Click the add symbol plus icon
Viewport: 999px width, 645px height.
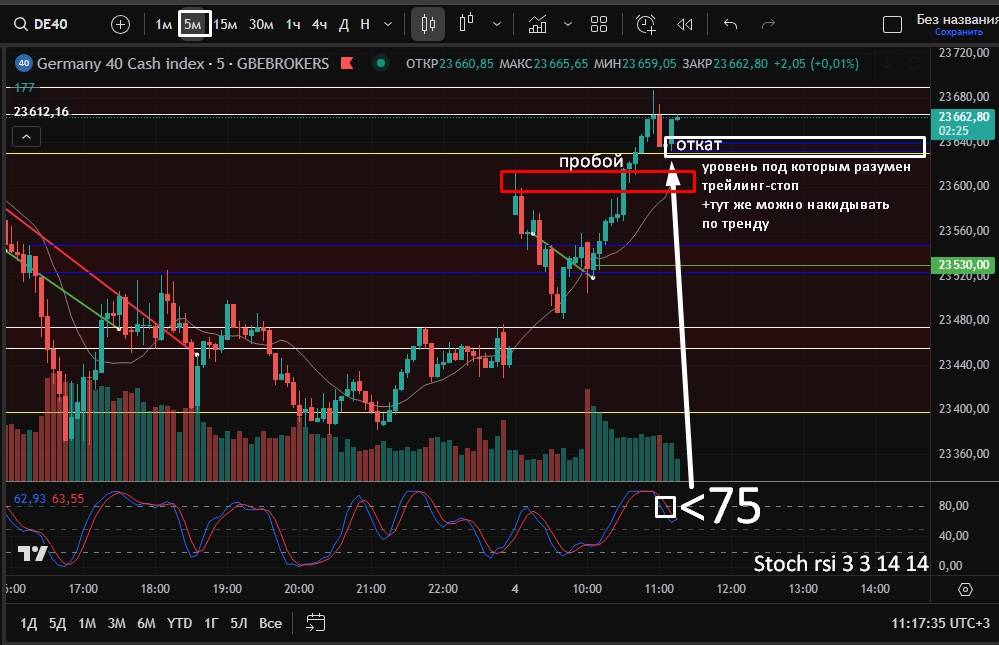click(120, 24)
